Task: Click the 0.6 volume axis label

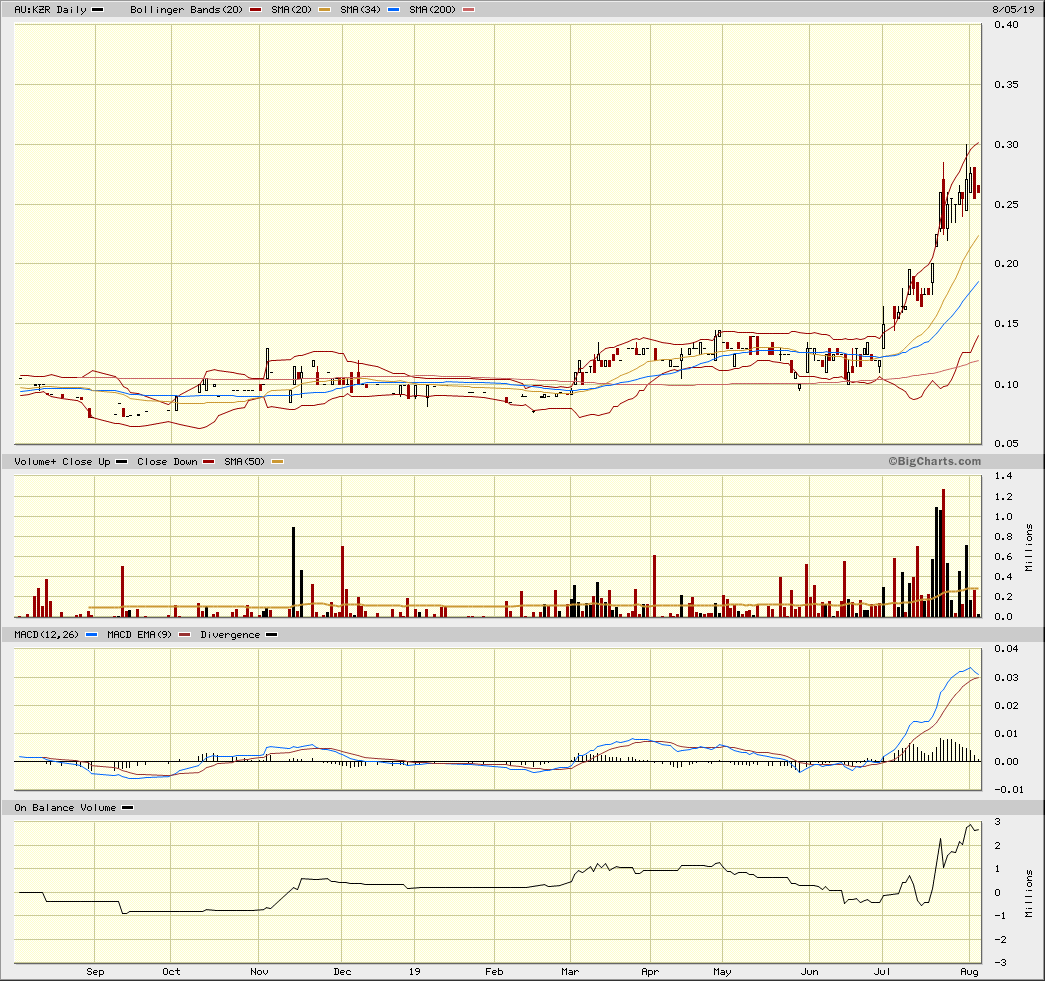Action: (x=1003, y=556)
